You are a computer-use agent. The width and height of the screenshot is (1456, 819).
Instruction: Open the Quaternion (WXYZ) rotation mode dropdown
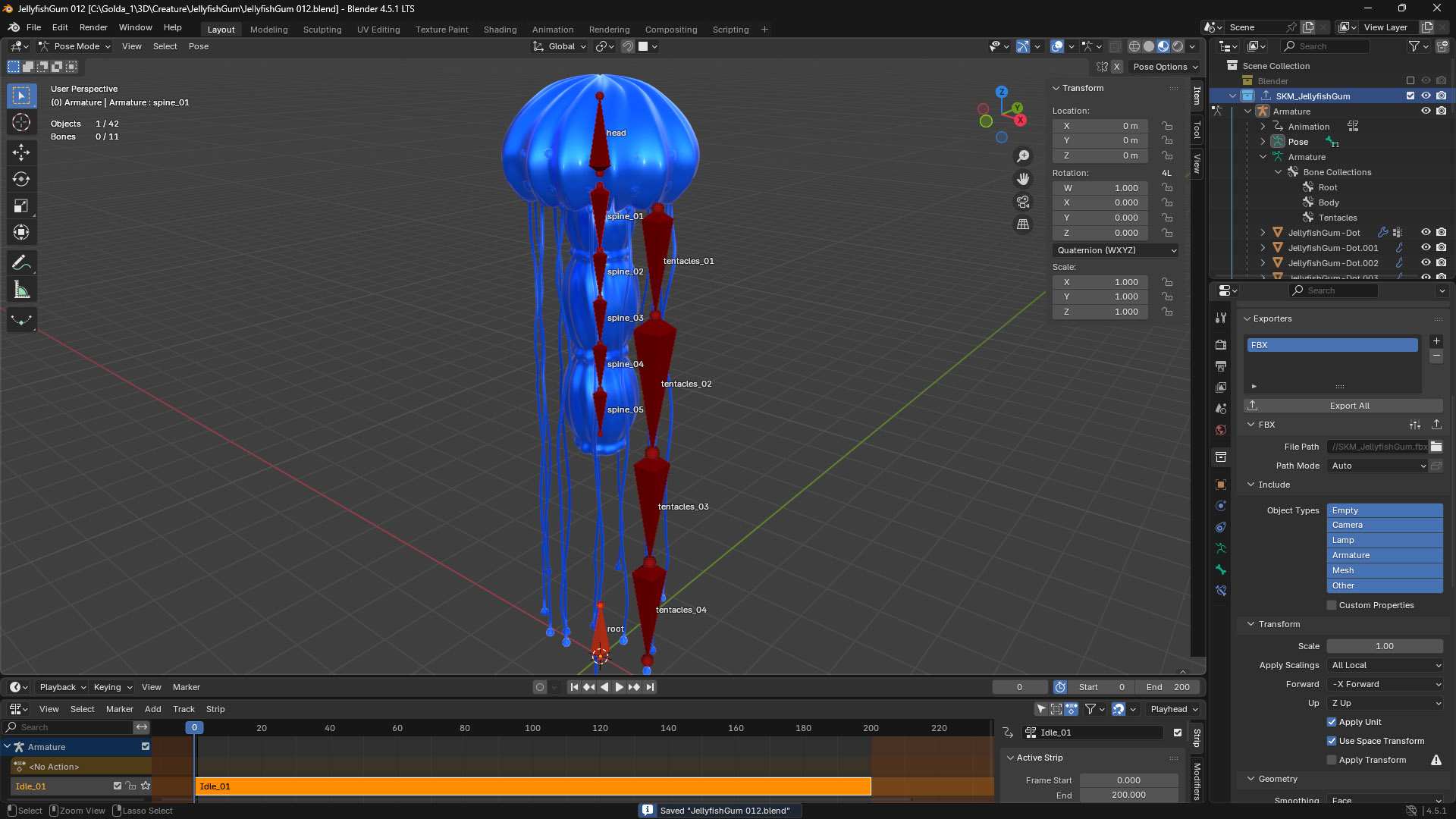1115,250
